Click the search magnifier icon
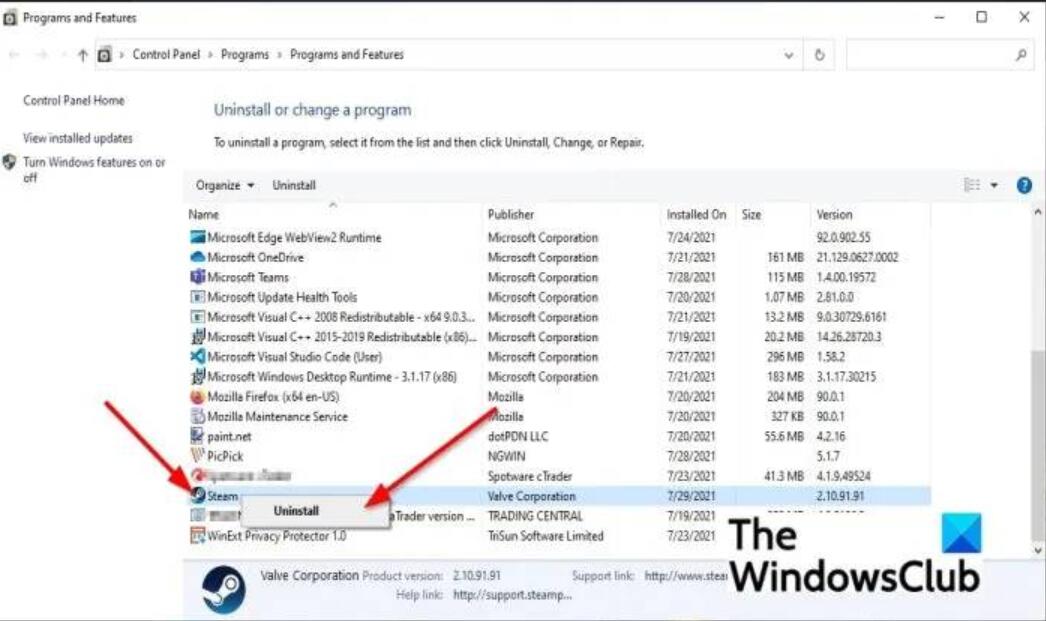This screenshot has height=621, width=1046. coord(1021,55)
